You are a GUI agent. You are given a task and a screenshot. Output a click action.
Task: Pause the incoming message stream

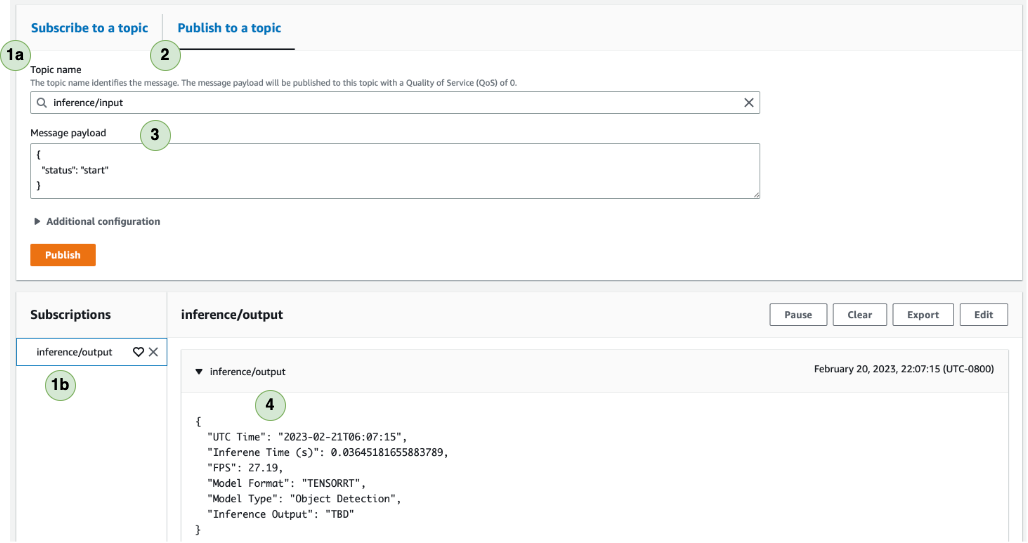click(799, 315)
